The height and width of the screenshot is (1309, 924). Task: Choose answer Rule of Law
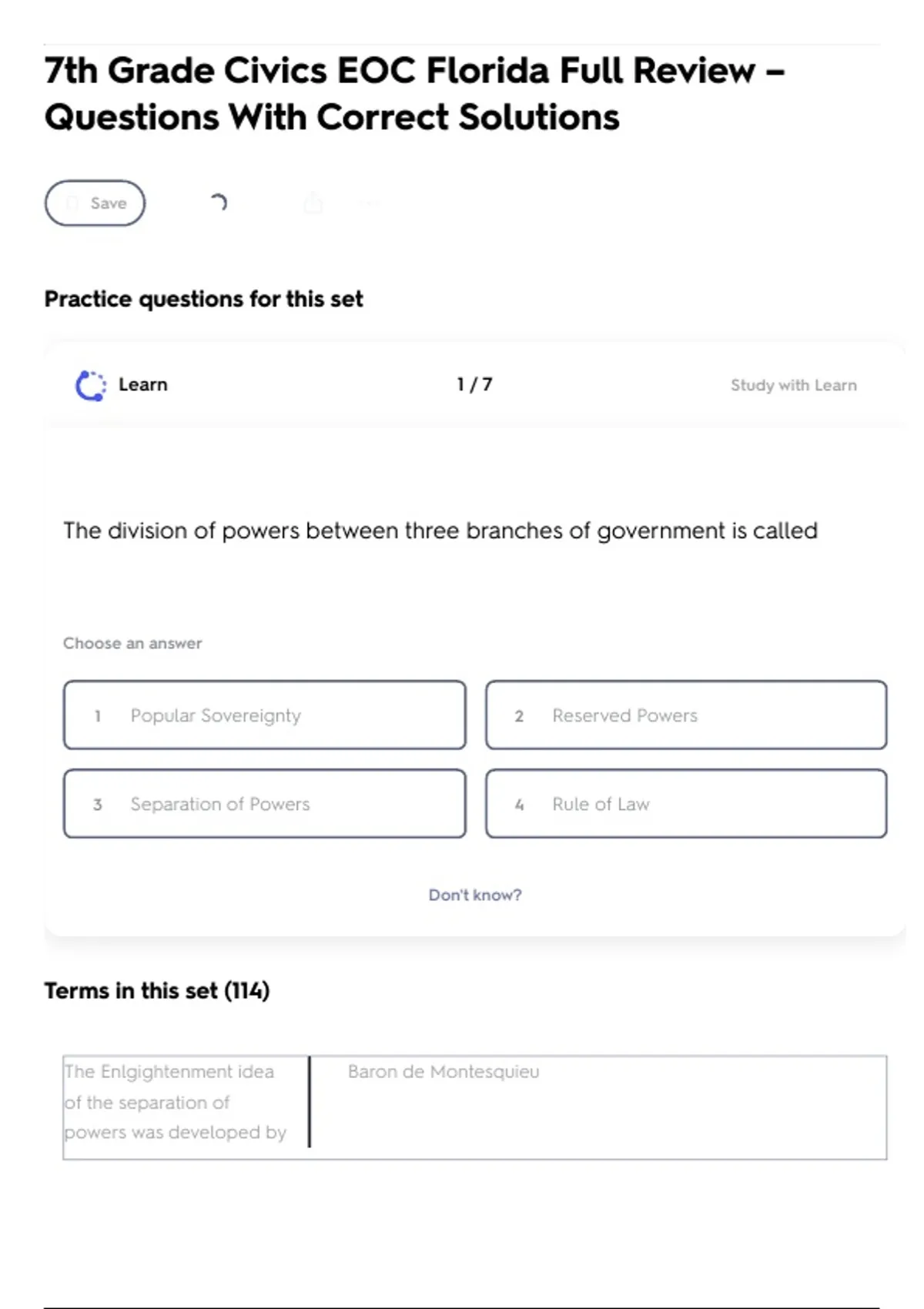pyautogui.click(x=686, y=803)
